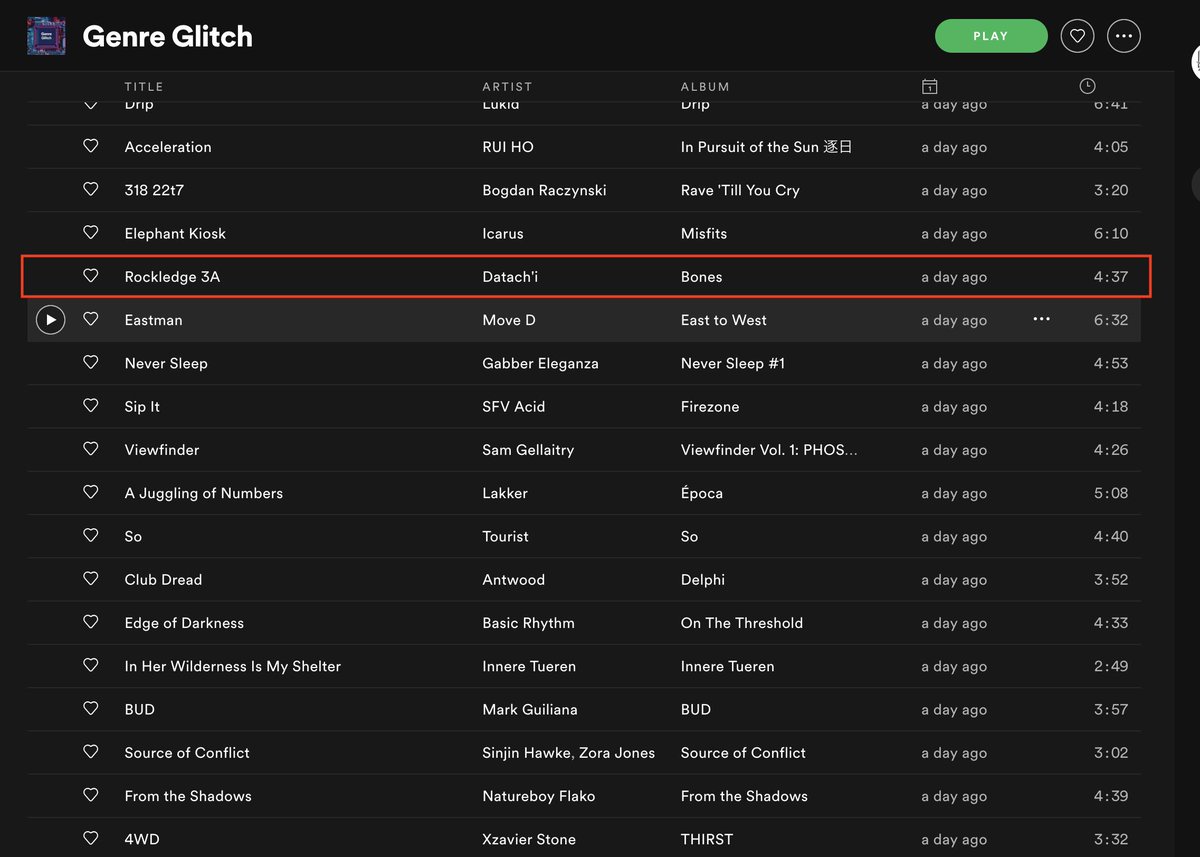Image resolution: width=1200 pixels, height=857 pixels.
Task: Sort by ARTIST column header
Action: tap(507, 87)
